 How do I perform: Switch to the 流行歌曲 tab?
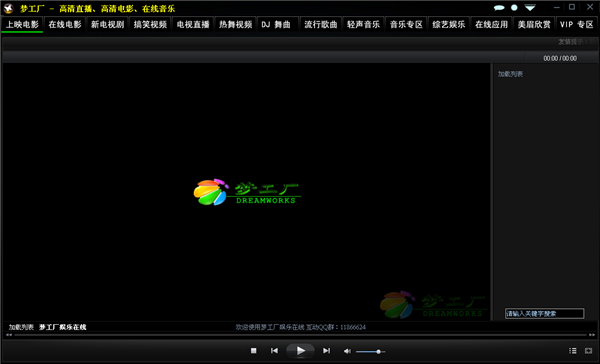pos(321,24)
